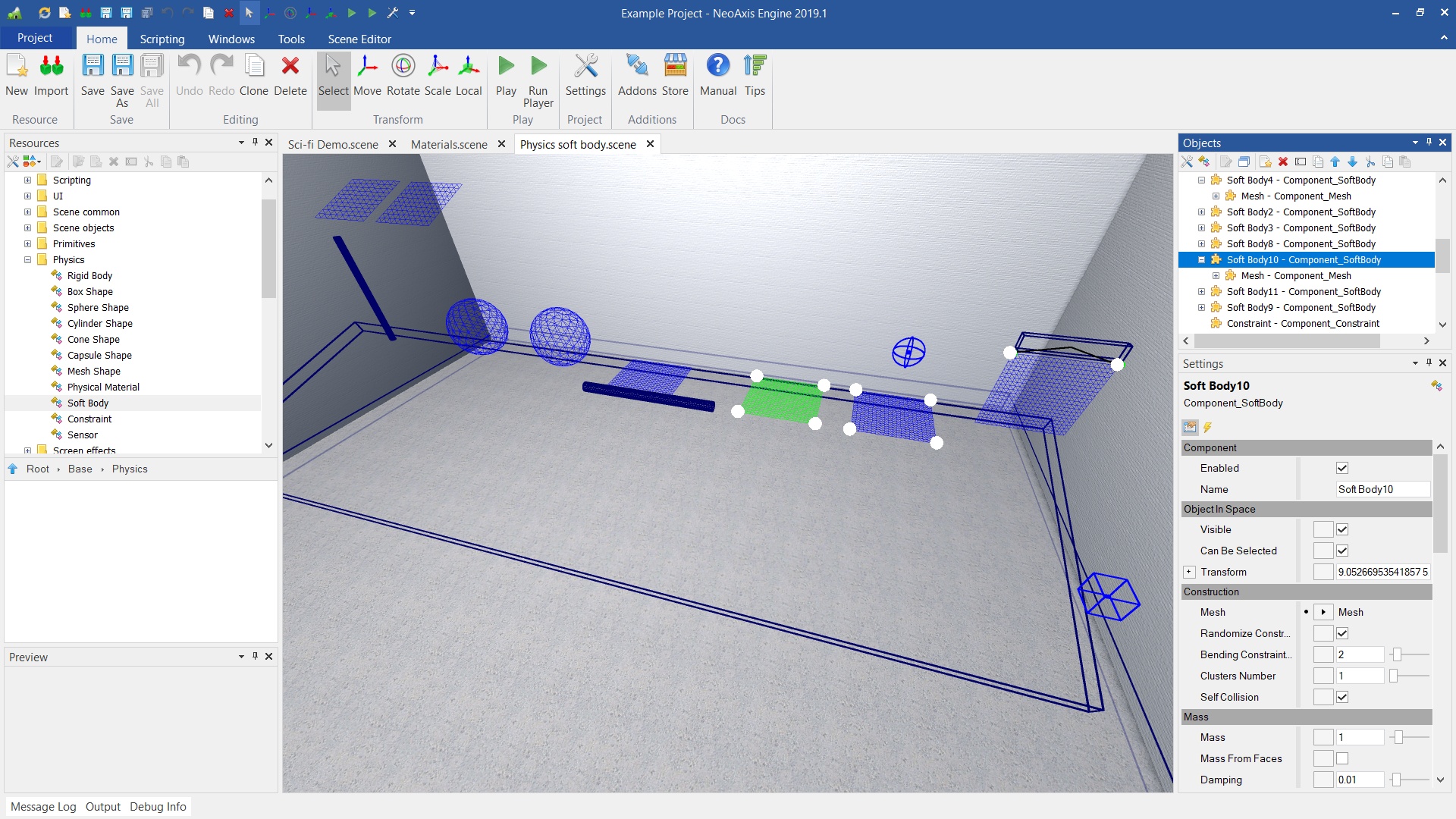Image resolution: width=1456 pixels, height=819 pixels.
Task: Open the Materials.scene document tab
Action: click(x=449, y=144)
